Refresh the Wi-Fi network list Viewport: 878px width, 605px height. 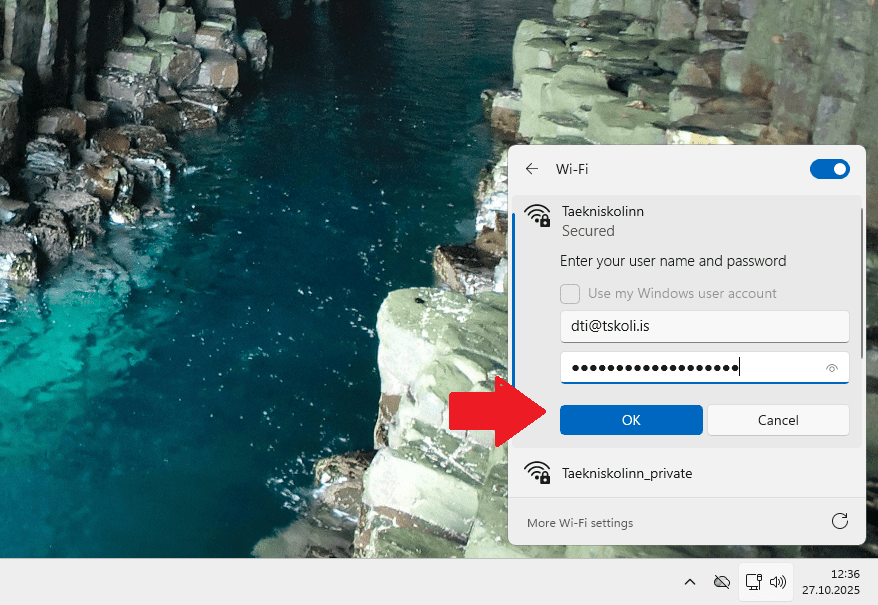(x=840, y=521)
